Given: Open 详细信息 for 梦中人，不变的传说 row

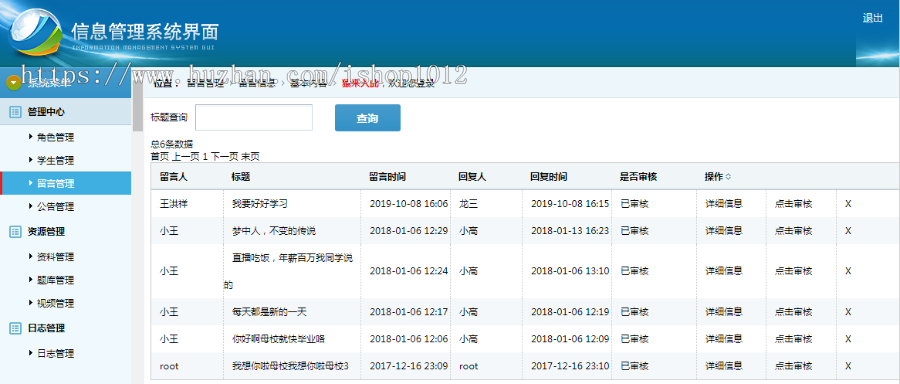Looking at the screenshot, I should pos(724,231).
